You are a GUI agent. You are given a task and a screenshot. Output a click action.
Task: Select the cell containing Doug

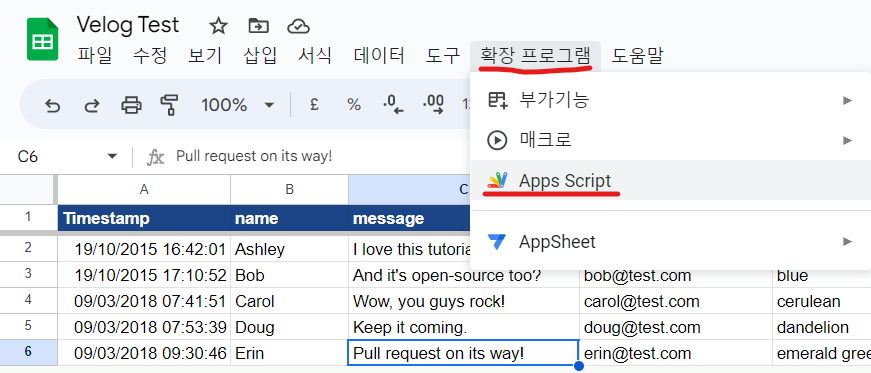point(289,327)
